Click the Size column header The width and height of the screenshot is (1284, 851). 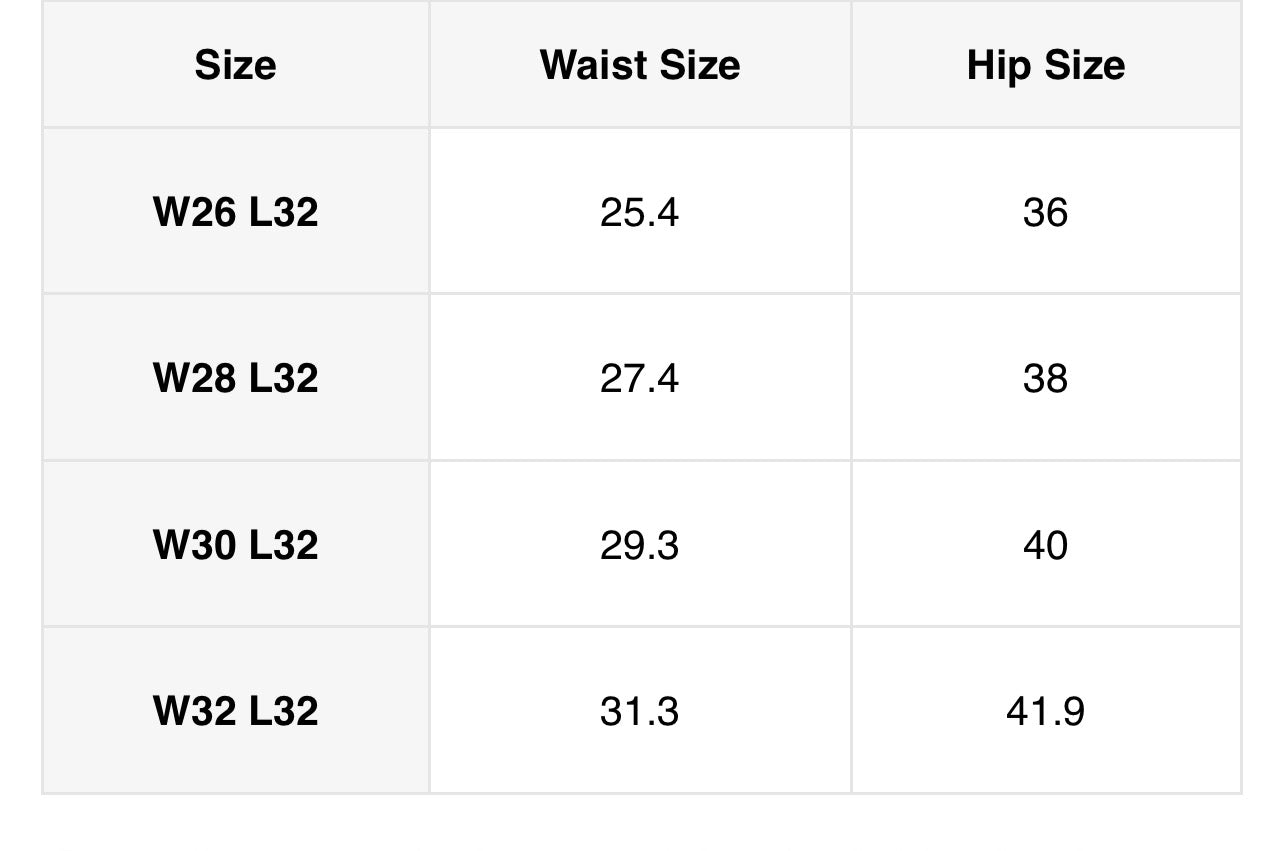[x=235, y=66]
